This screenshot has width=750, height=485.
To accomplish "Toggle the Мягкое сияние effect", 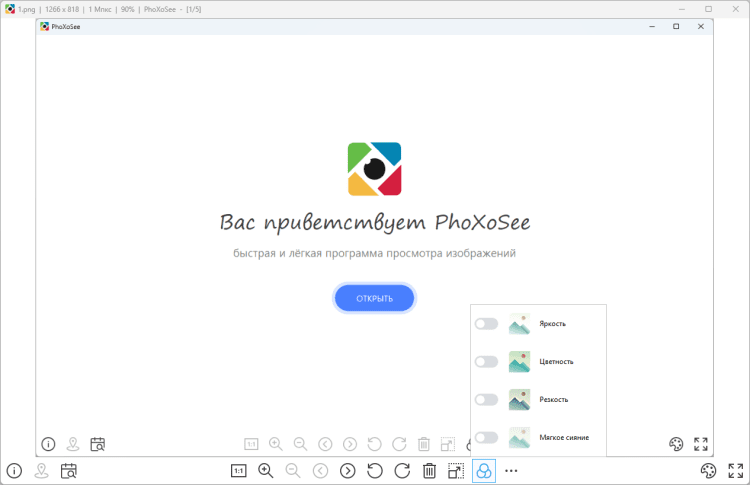I will pyautogui.click(x=486, y=437).
